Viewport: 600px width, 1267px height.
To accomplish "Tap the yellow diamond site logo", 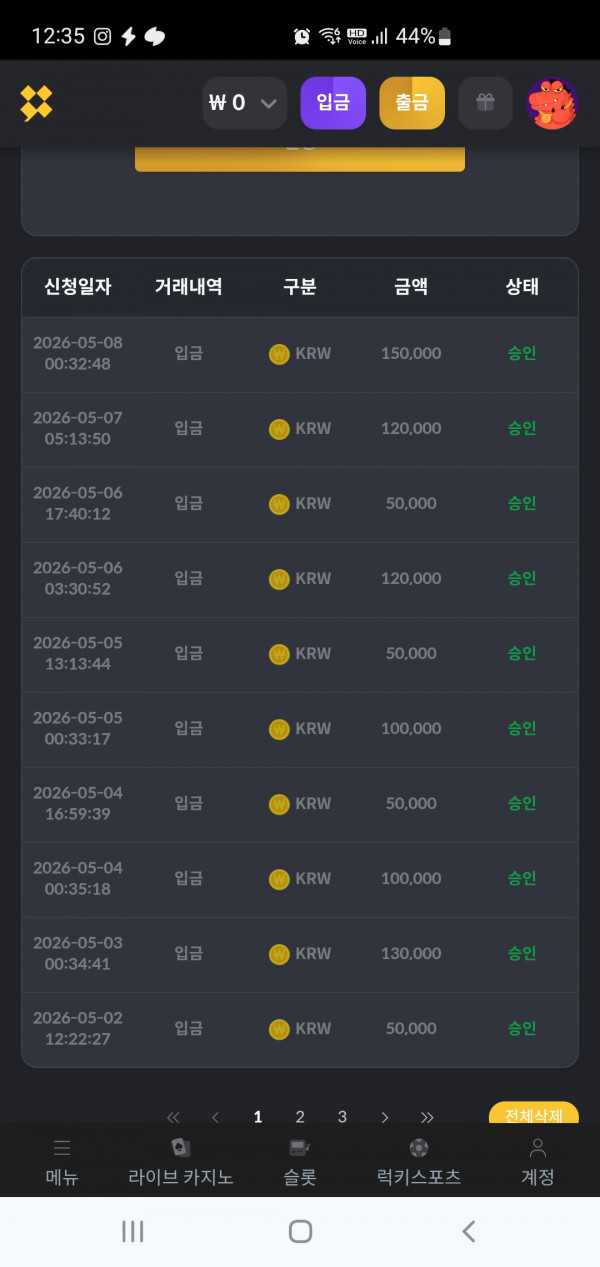I will (36, 103).
